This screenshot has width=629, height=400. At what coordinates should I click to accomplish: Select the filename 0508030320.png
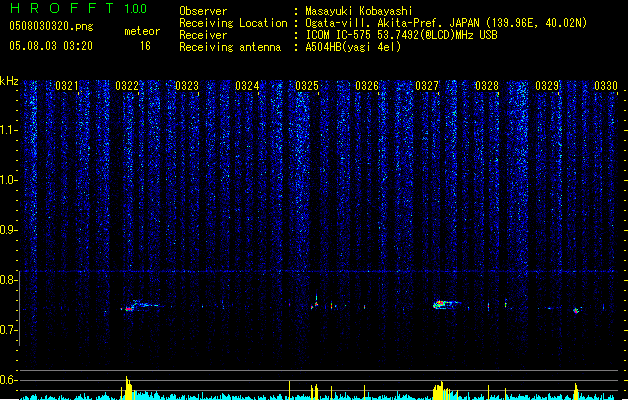pos(51,26)
